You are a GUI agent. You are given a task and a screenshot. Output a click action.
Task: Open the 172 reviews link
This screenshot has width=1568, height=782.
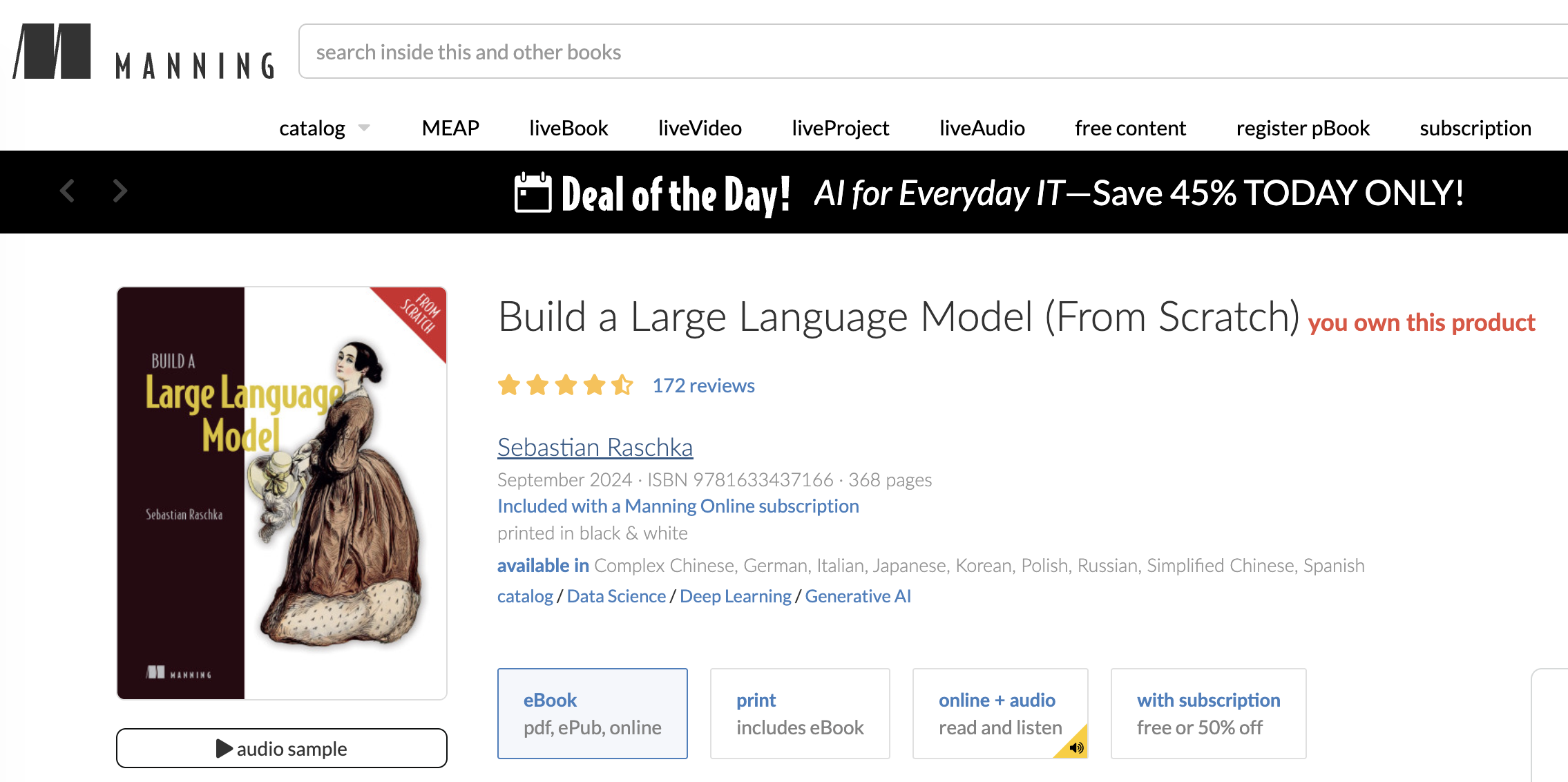(x=703, y=385)
